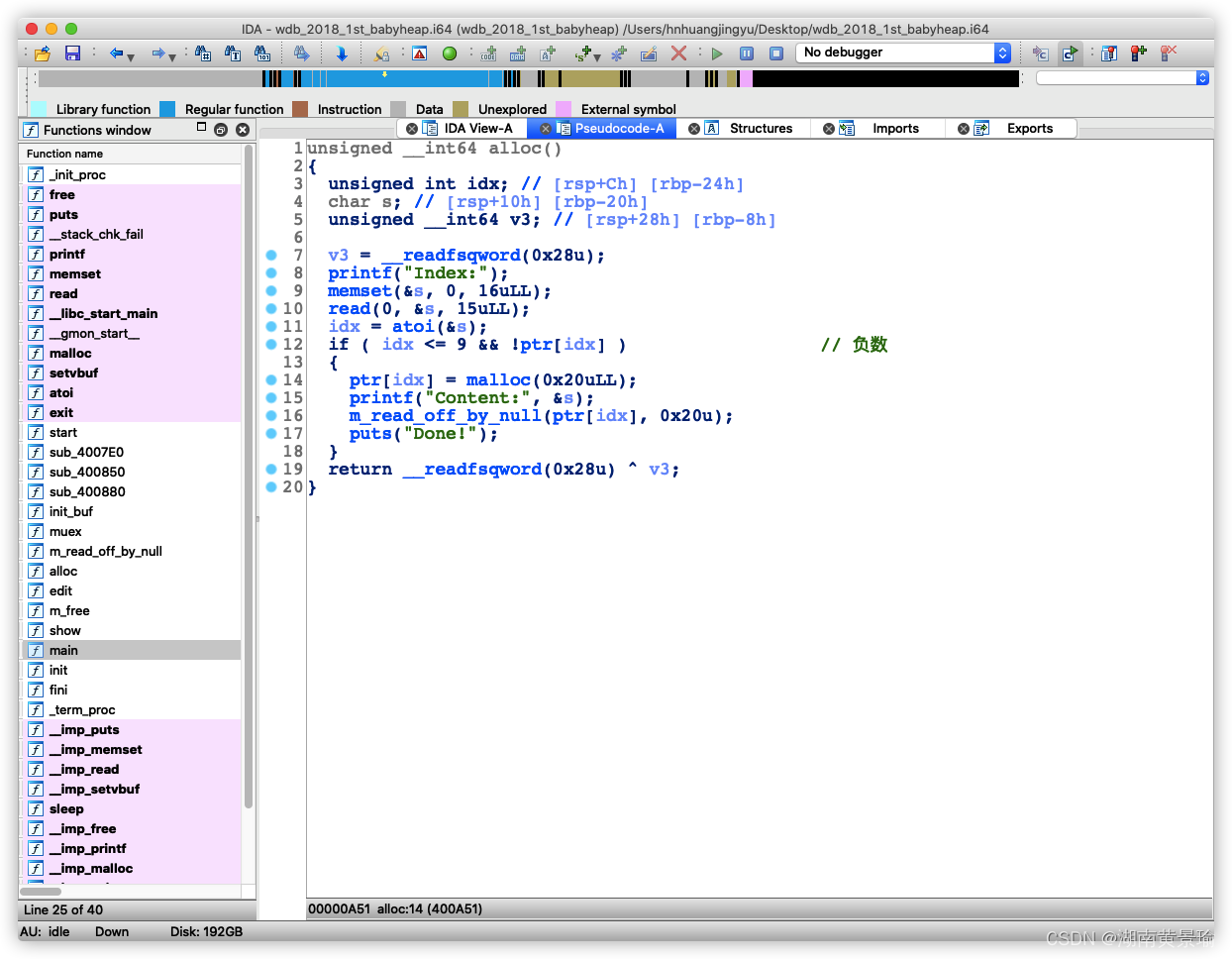Toggle breakpoint dot on line 14
Image resolution: width=1232 pixels, height=959 pixels.
(x=271, y=380)
